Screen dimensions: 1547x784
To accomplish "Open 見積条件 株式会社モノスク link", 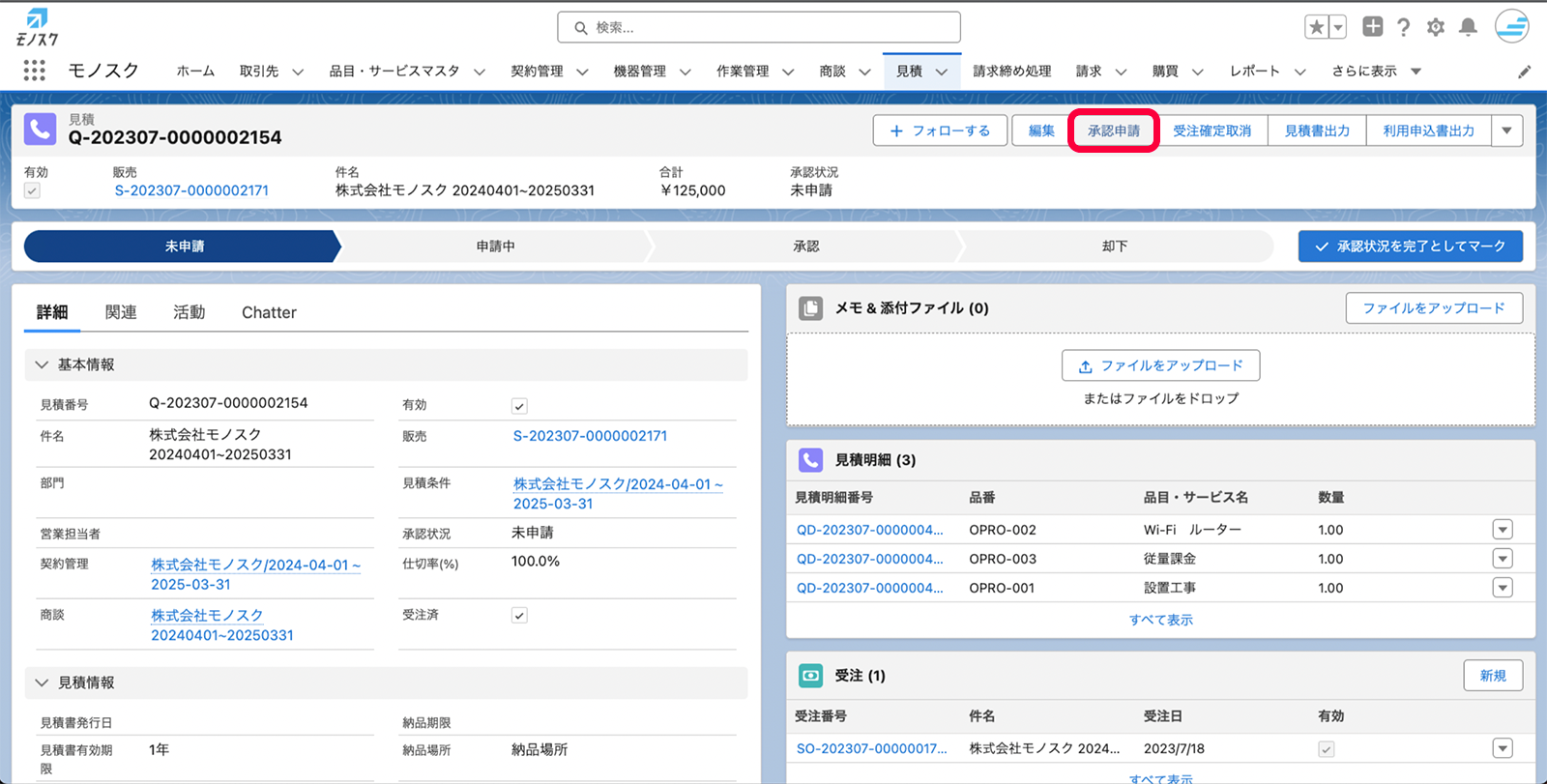I will (618, 493).
